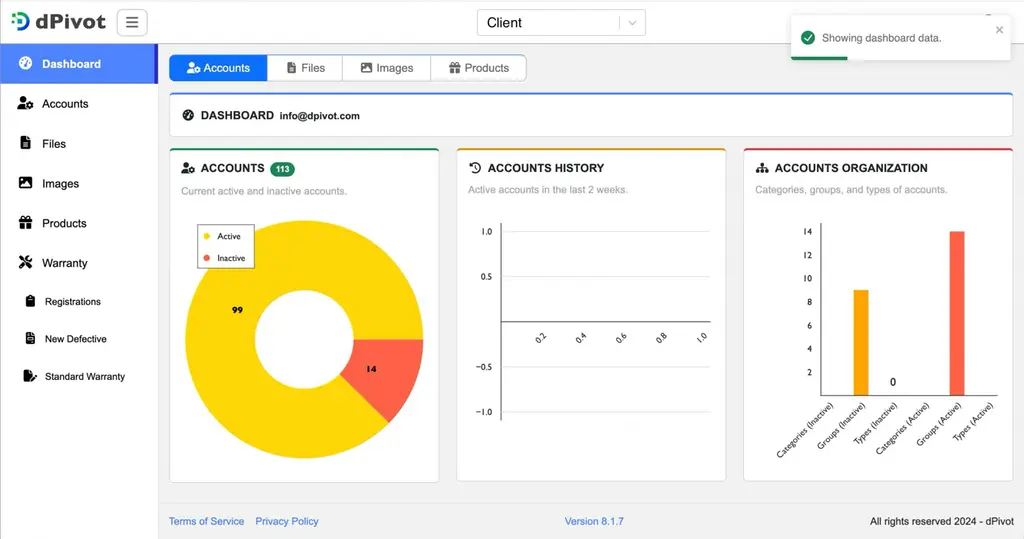1024x539 pixels.
Task: Click the Categories (Inactive) axis label
Action: (x=805, y=430)
